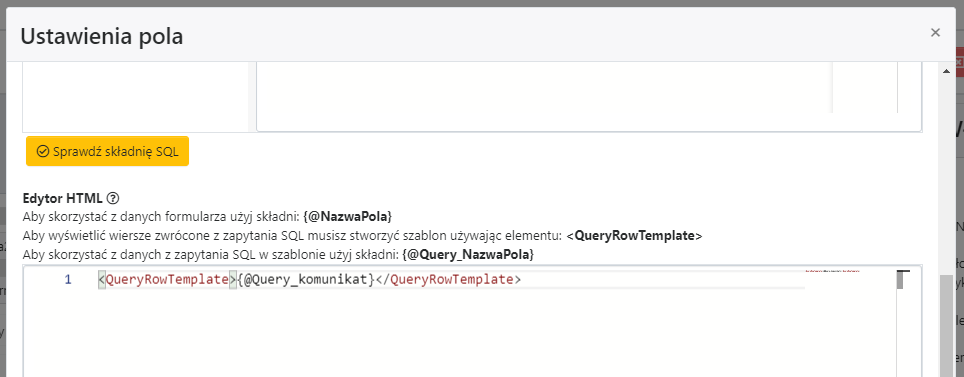Image resolution: width=964 pixels, height=377 pixels.
Task: Click the left panel beside the SQL text area
Action: 135,97
